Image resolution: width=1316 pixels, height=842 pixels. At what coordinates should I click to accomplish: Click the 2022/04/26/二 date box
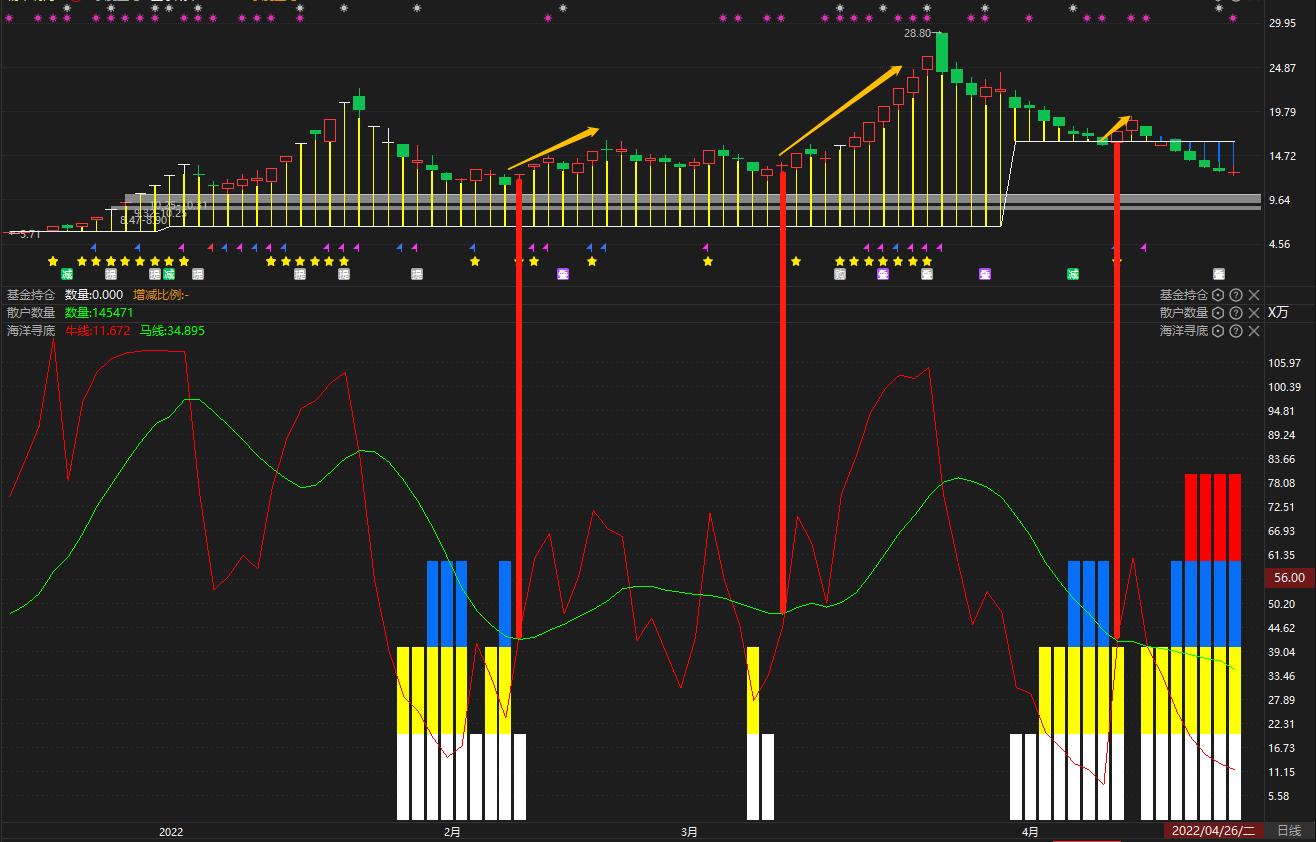(1212, 831)
